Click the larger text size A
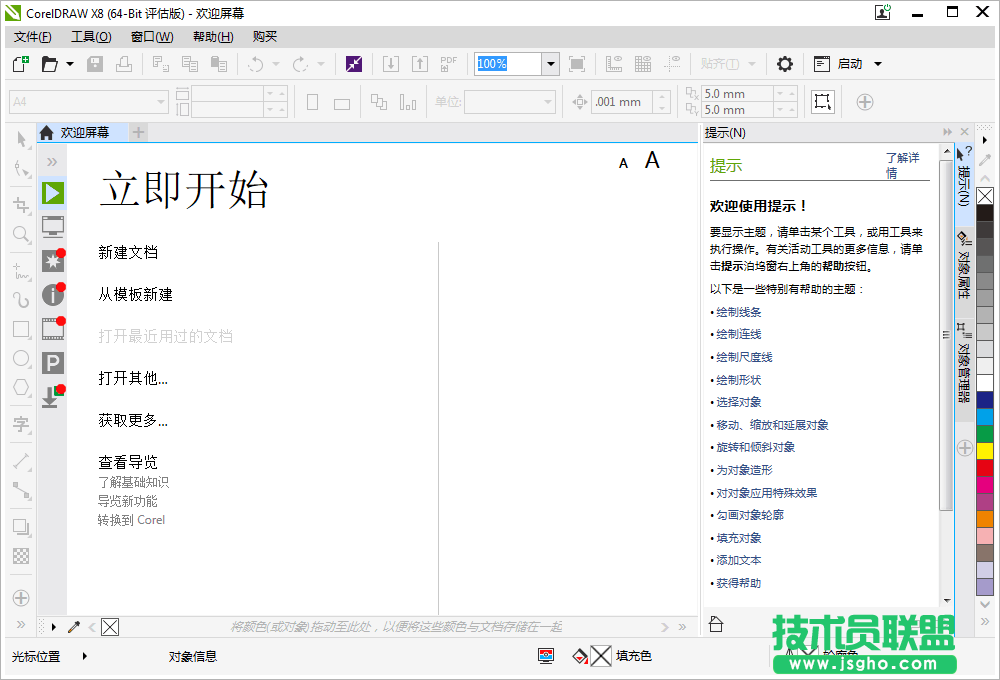Screen dimensions: 1000x680 pos(652,160)
